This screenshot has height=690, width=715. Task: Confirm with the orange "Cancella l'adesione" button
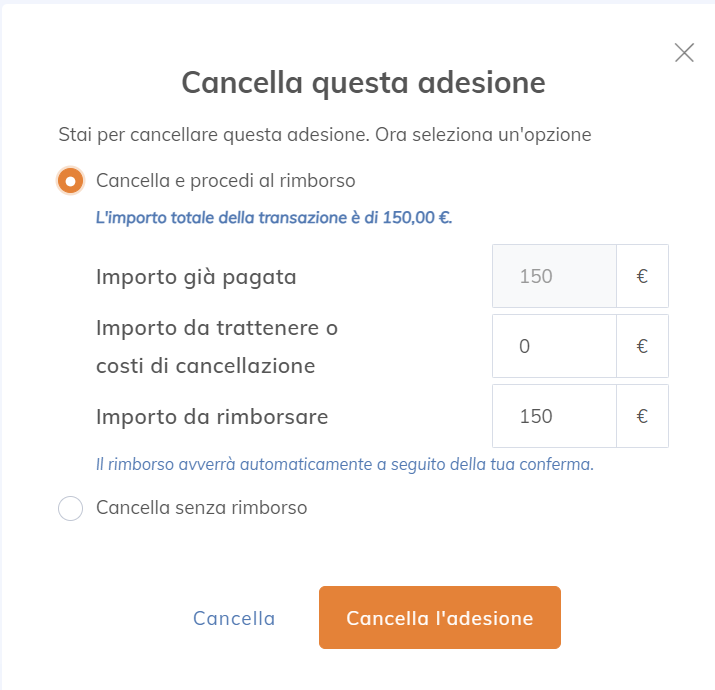click(440, 618)
